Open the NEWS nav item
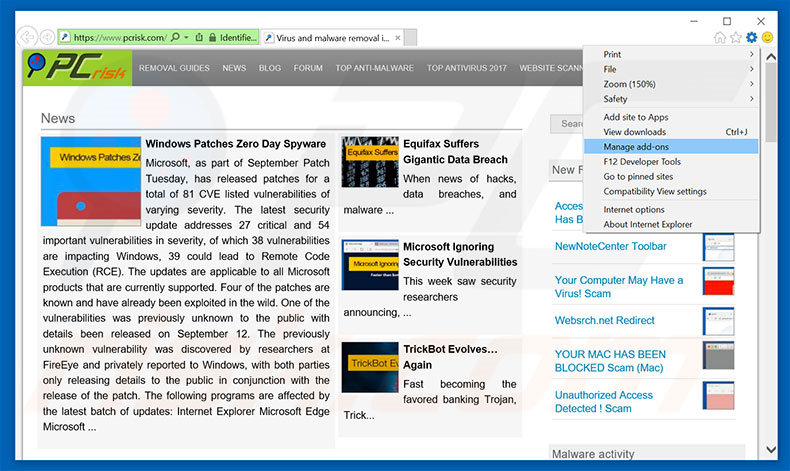Image resolution: width=790 pixels, height=471 pixels. [234, 68]
